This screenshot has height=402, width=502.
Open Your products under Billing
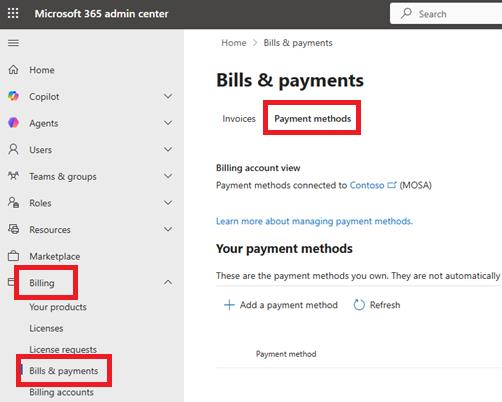pos(58,307)
